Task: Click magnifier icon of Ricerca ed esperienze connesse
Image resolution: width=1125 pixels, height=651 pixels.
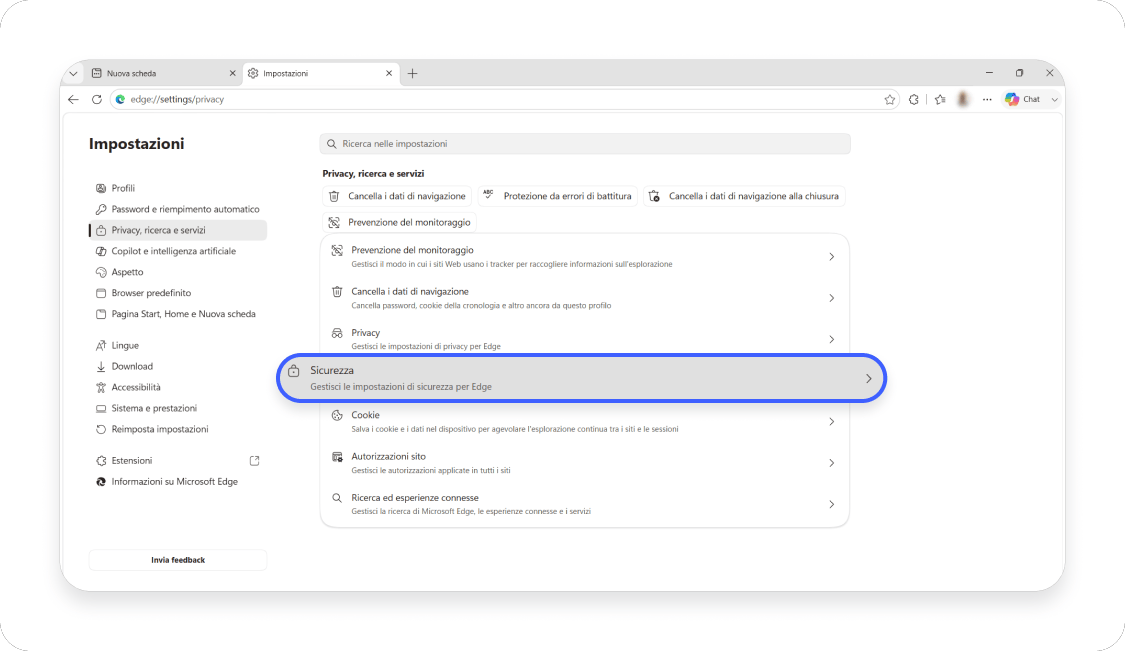Action: [336, 497]
